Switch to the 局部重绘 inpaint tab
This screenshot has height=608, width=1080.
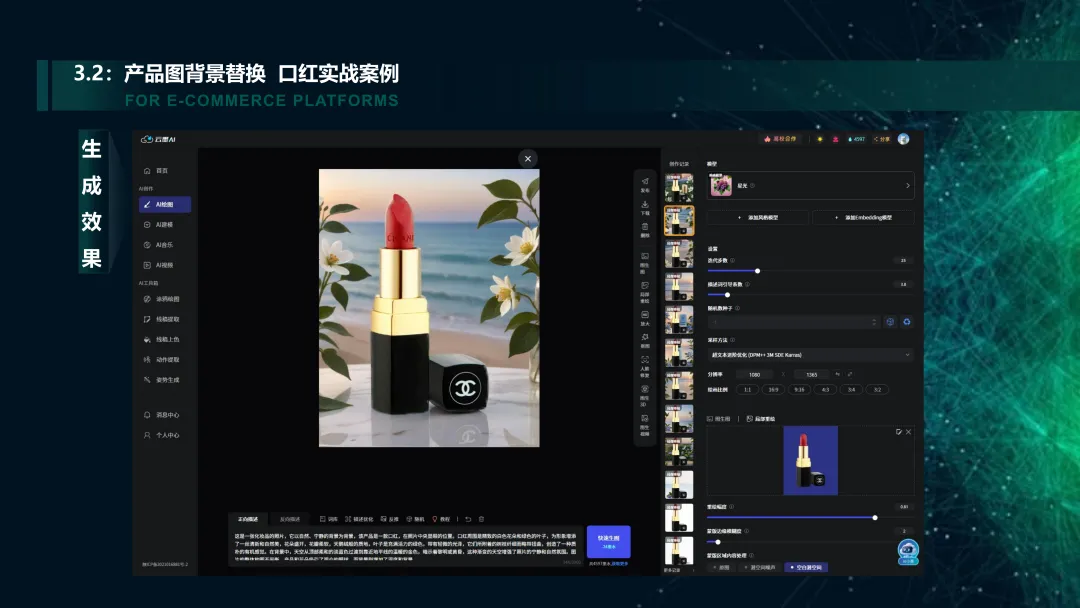[760, 419]
